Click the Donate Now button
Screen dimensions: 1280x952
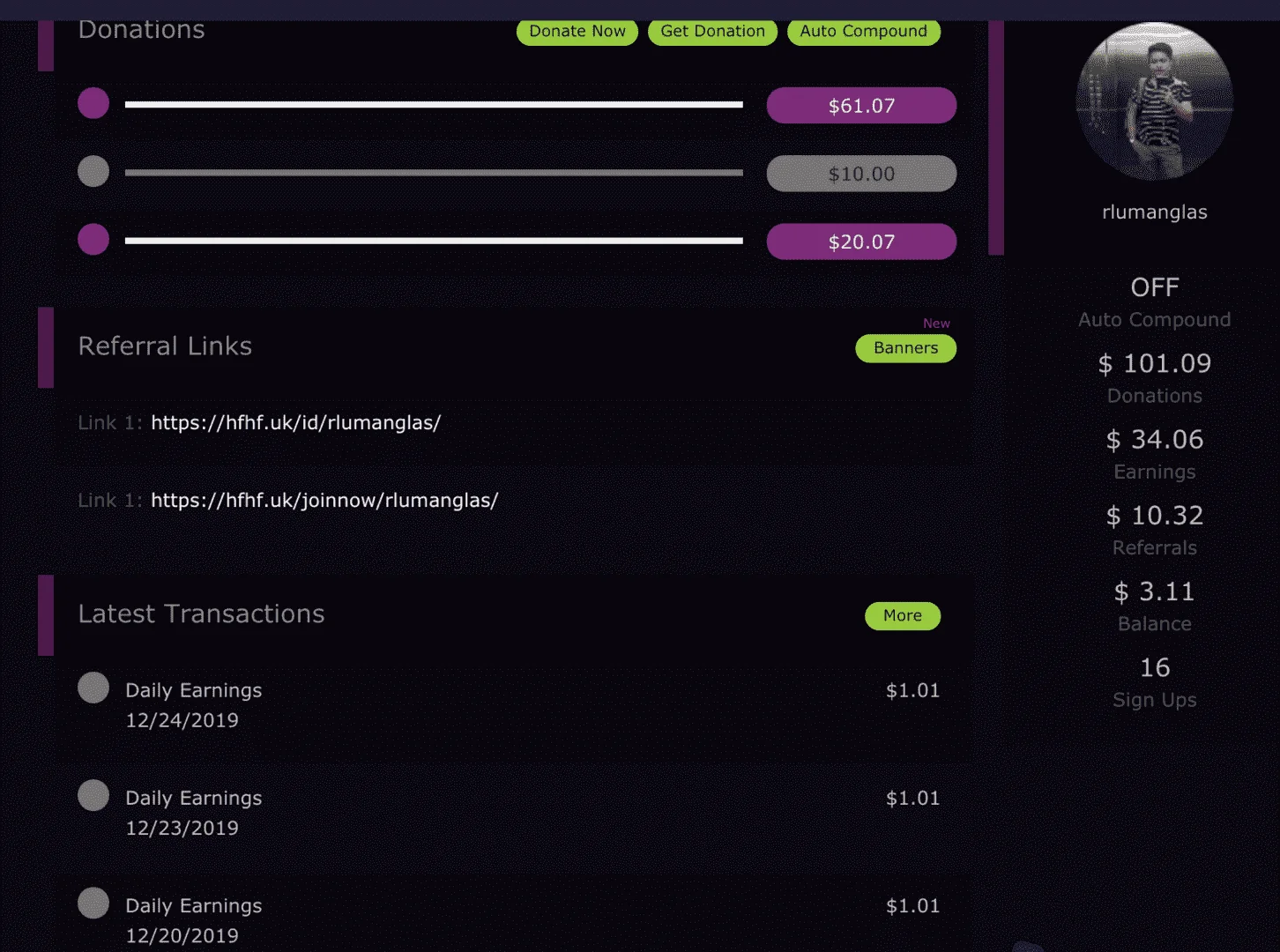(577, 32)
